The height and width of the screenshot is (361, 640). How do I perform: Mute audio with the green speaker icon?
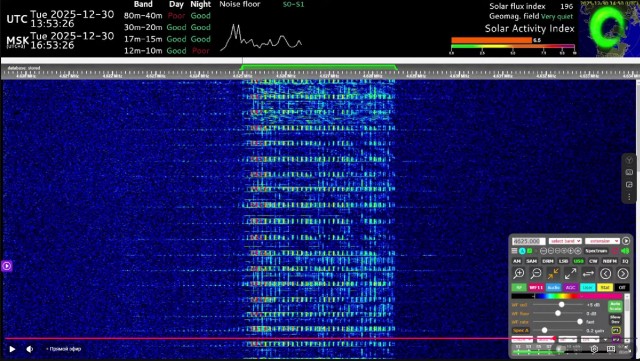(x=625, y=251)
